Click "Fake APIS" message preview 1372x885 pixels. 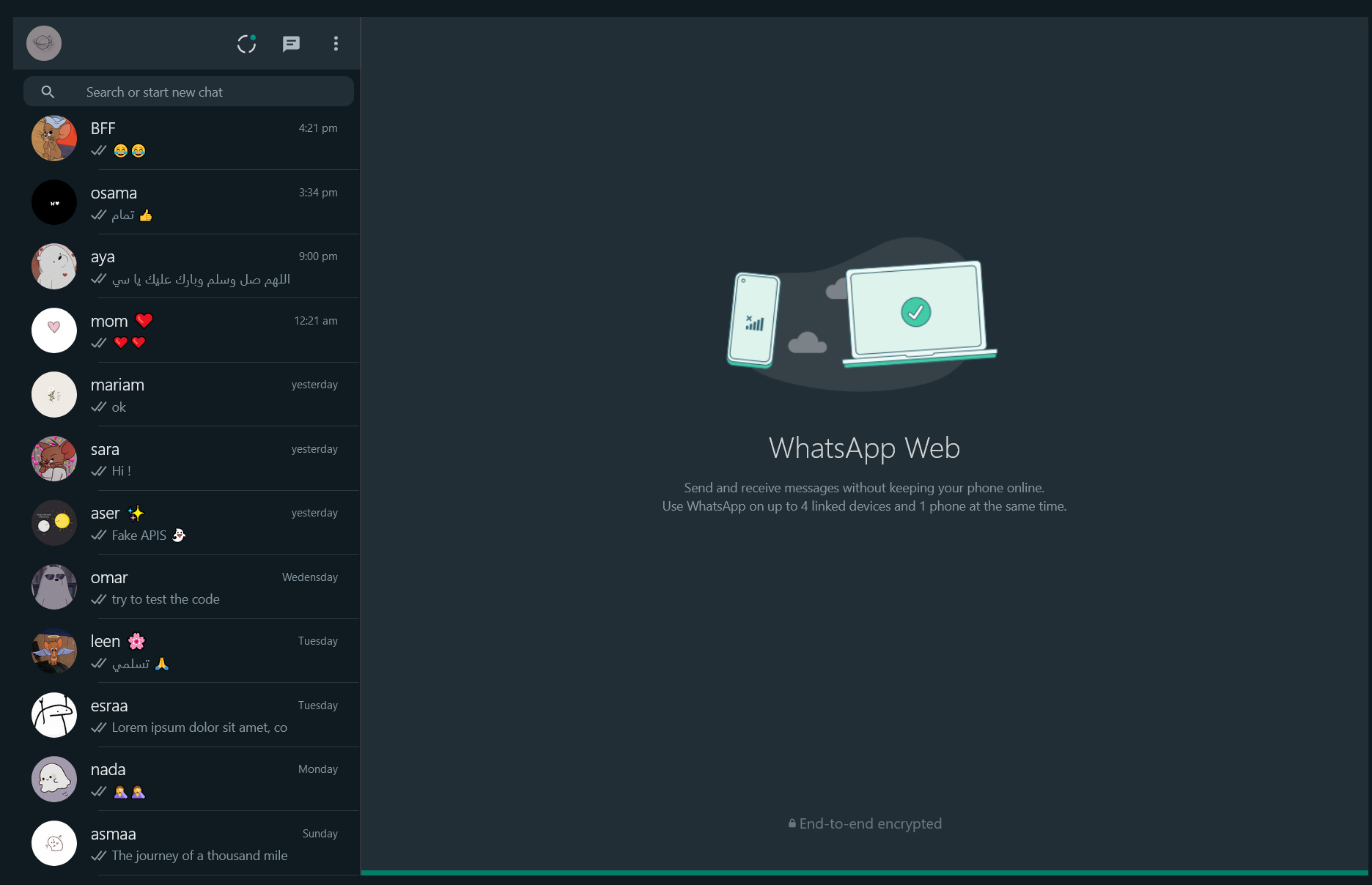pyautogui.click(x=139, y=536)
